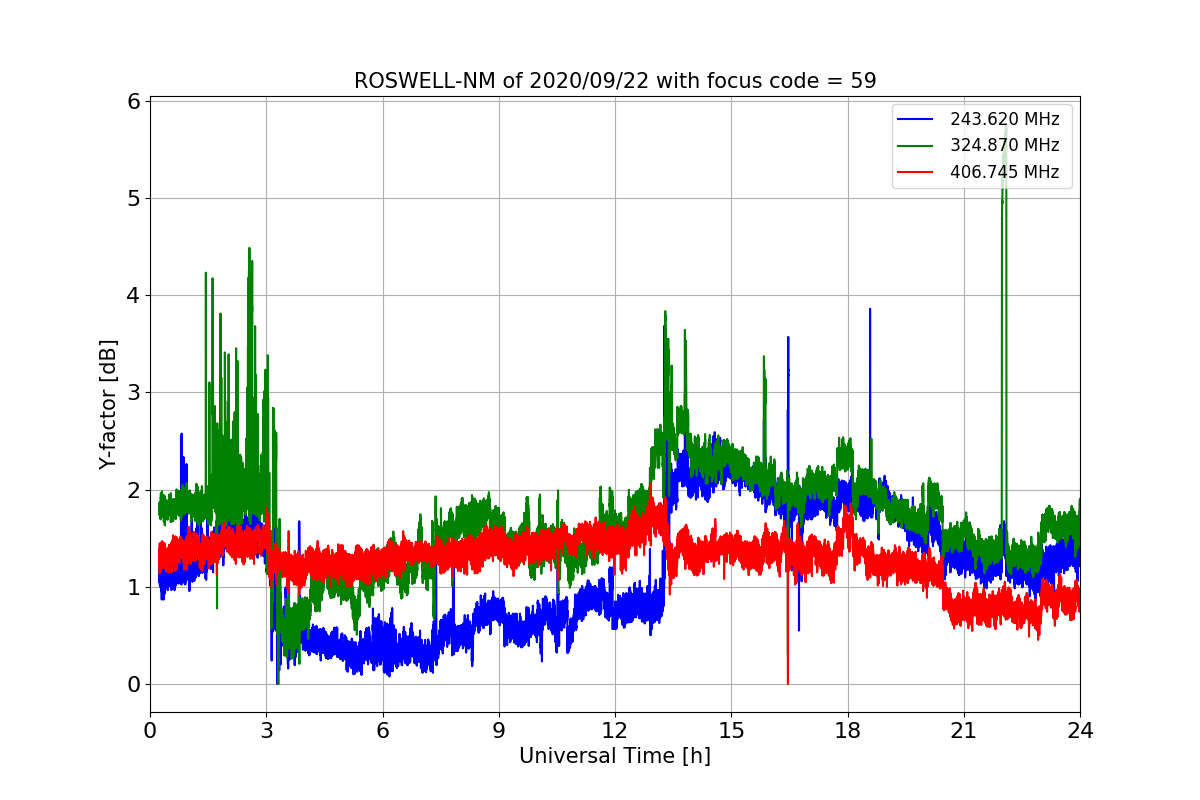Screen dimensions: 1200x800
Task: Click x-axis tick label 12
Action: (615, 731)
